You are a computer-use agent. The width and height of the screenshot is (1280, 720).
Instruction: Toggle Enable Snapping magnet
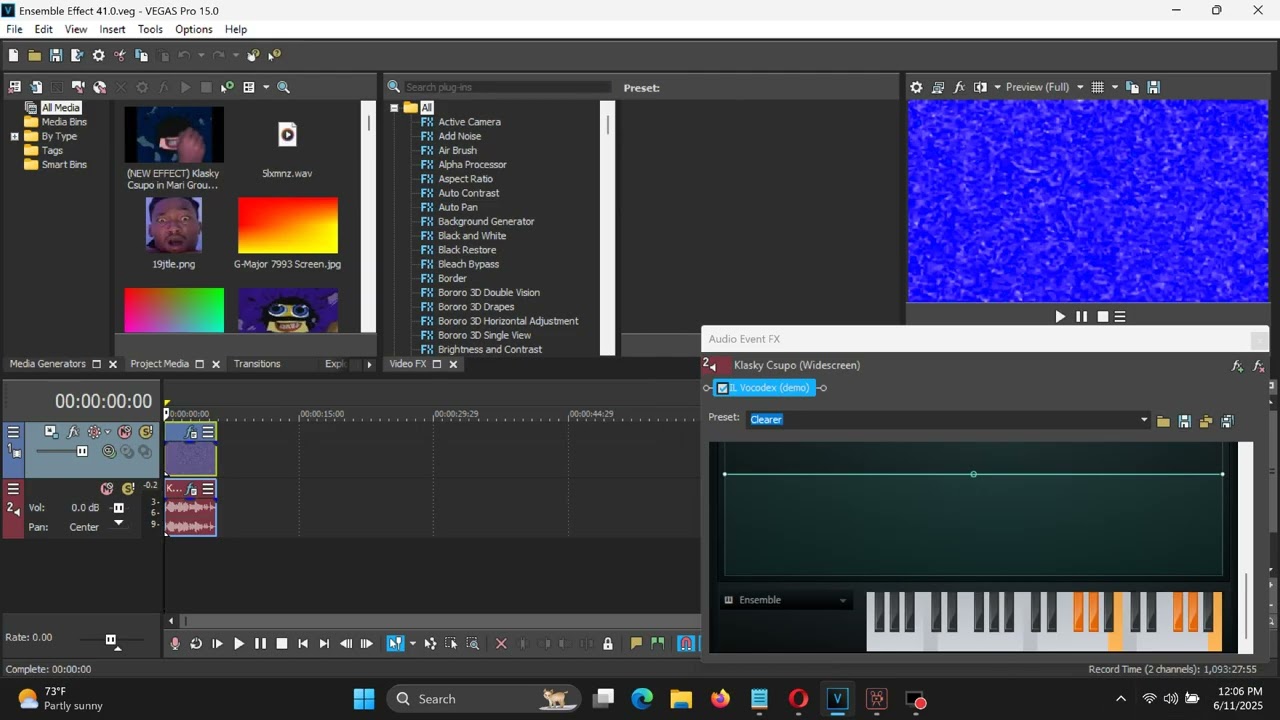(x=686, y=644)
